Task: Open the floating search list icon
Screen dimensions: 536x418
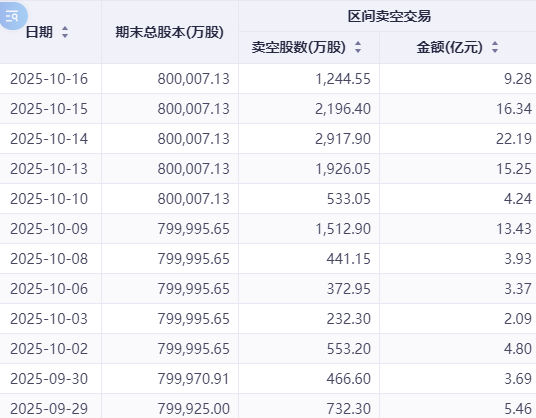Action: 13,16
